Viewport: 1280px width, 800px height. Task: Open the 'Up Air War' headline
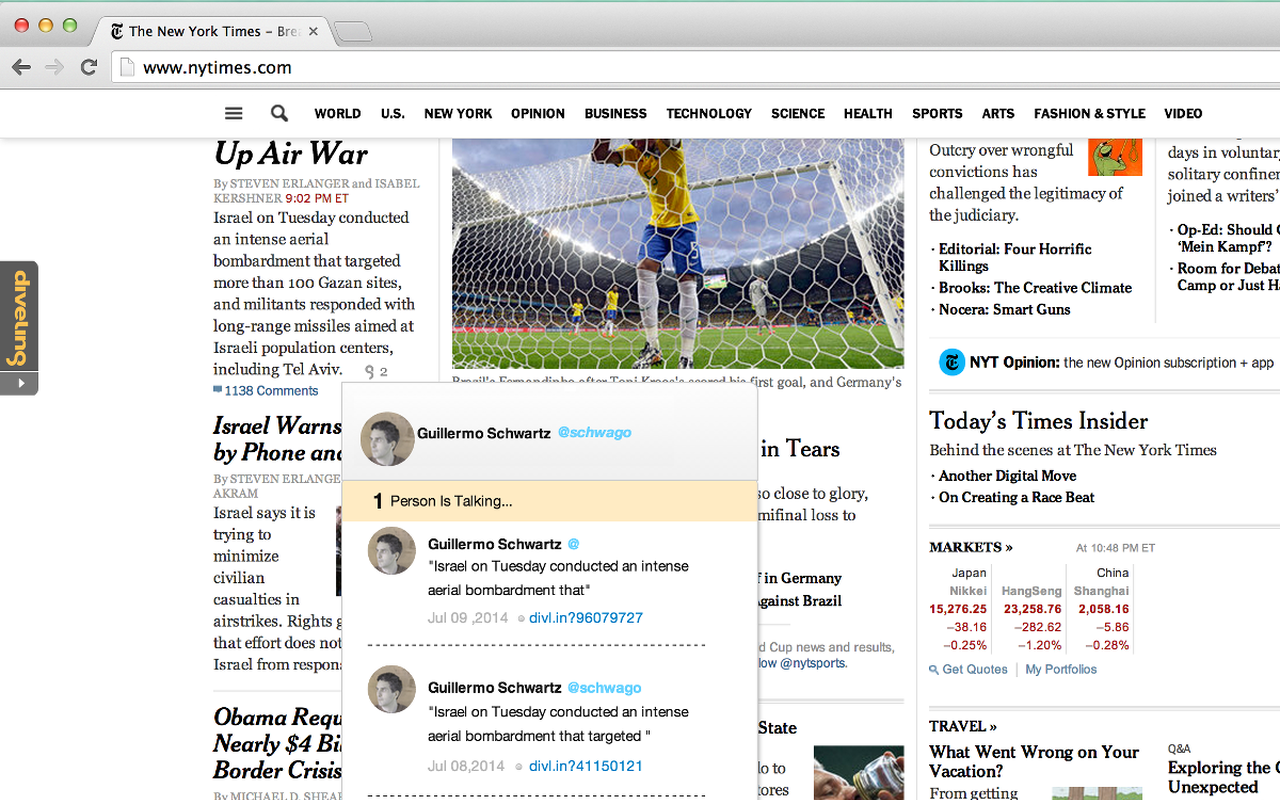coord(291,154)
